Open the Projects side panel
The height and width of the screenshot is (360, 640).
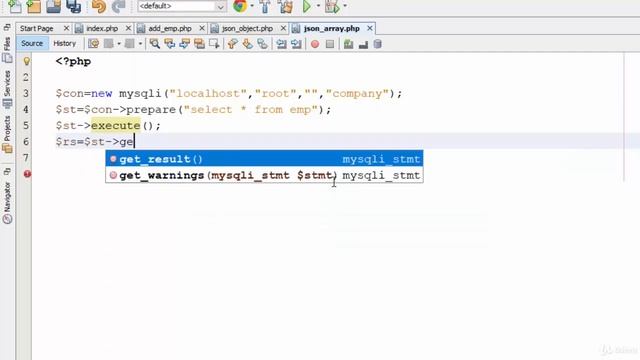(x=7, y=135)
